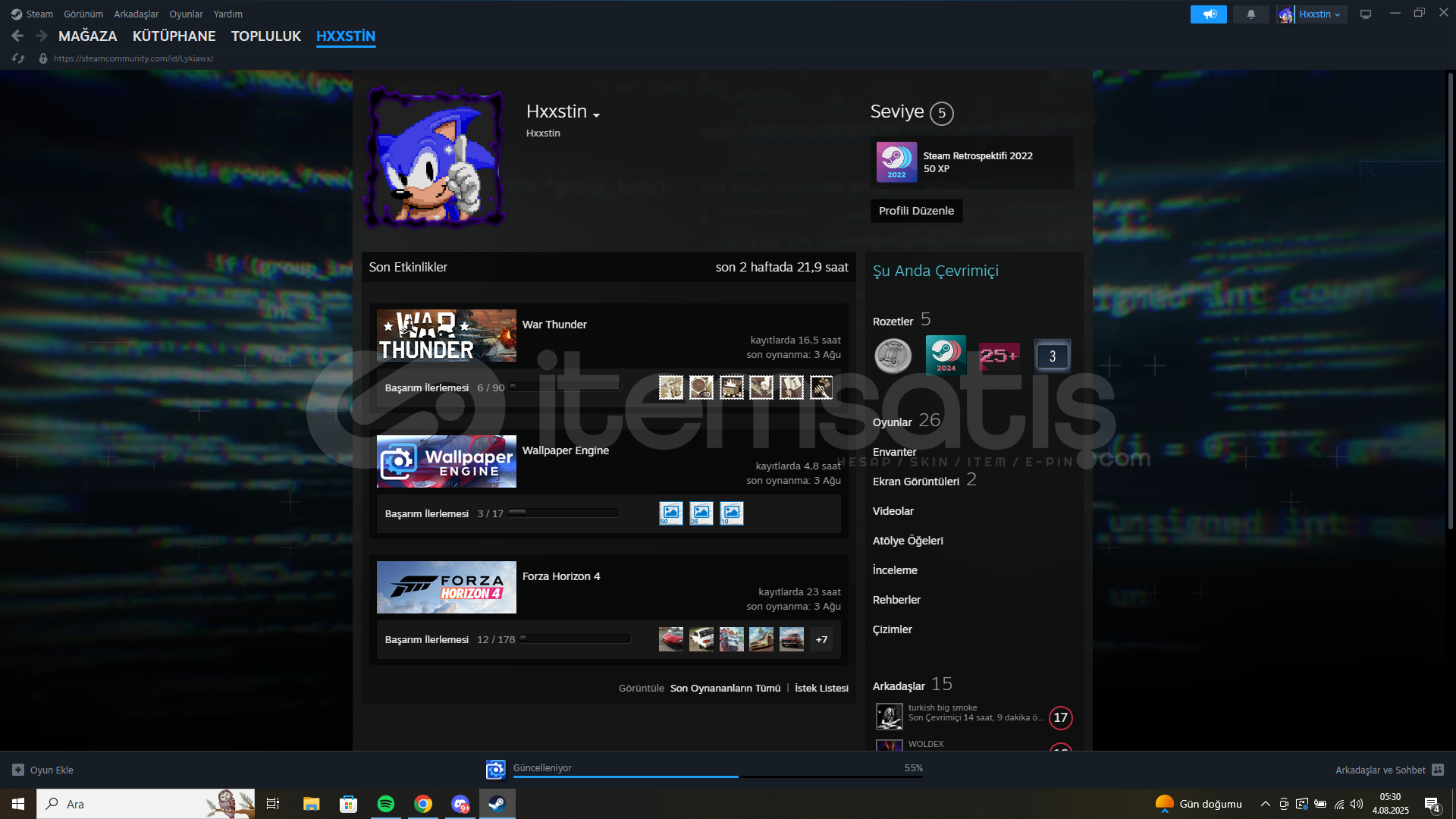This screenshot has height=819, width=1456.
Task: Open the Arkadaşlar 15 friends list
Action: click(x=912, y=685)
